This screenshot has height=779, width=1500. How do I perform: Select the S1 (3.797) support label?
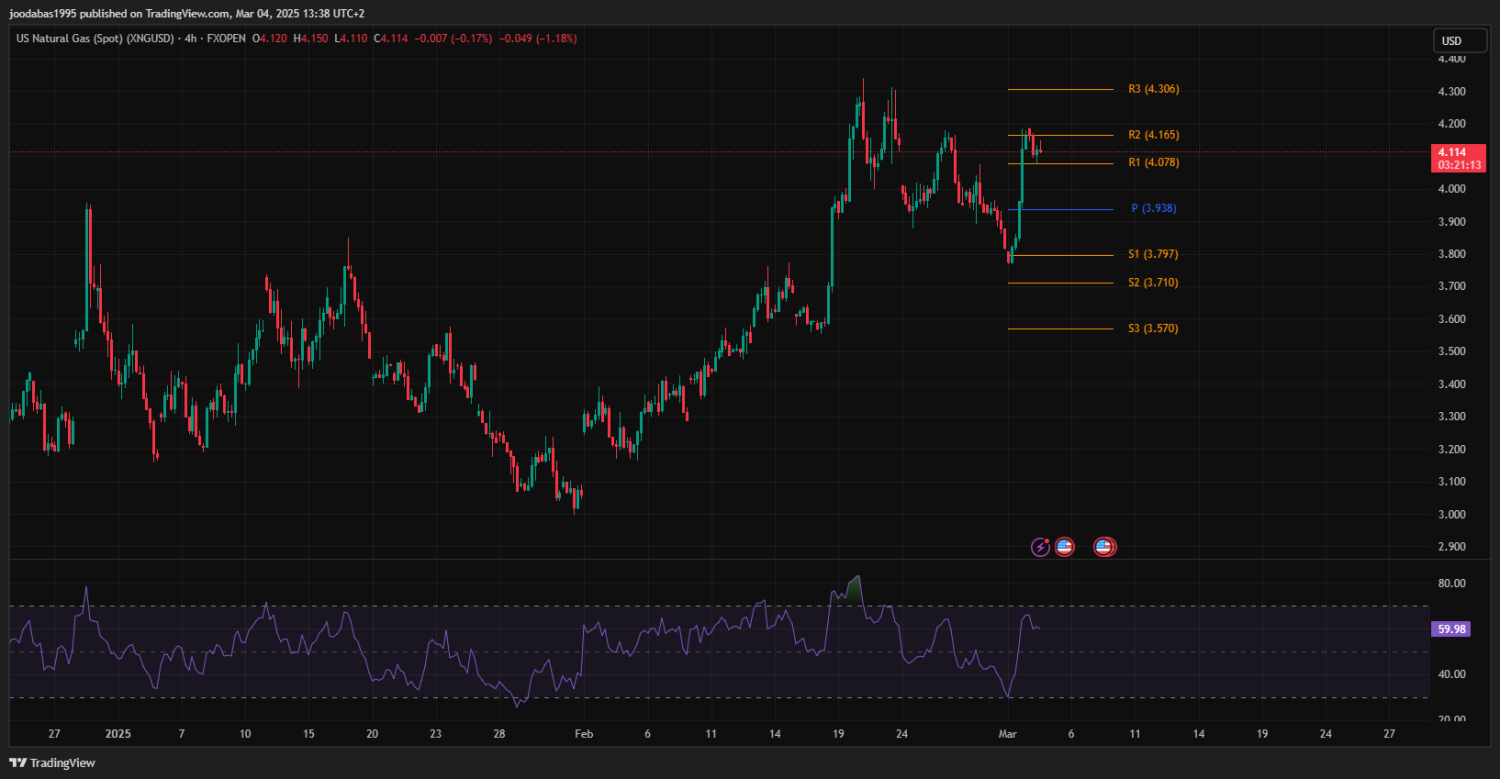pos(1153,254)
